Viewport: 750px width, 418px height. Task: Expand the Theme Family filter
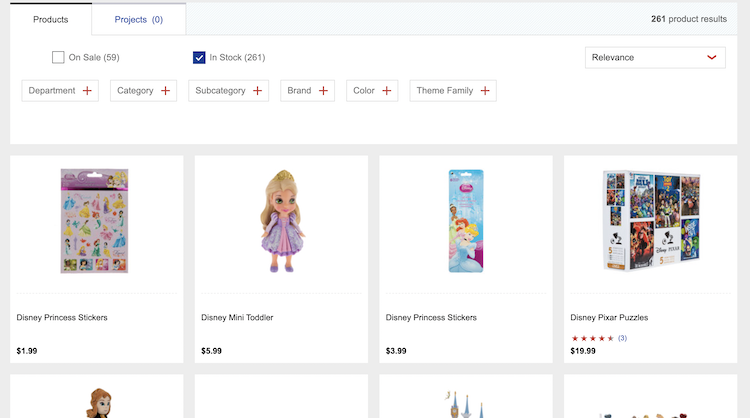[453, 90]
